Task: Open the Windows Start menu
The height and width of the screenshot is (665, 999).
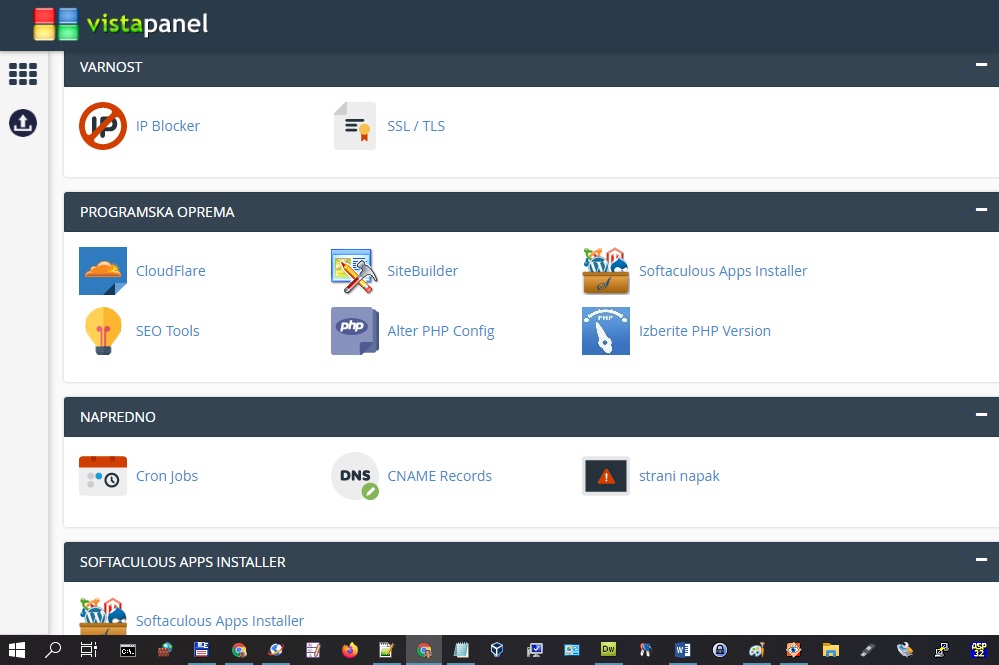Action: pyautogui.click(x=17, y=650)
